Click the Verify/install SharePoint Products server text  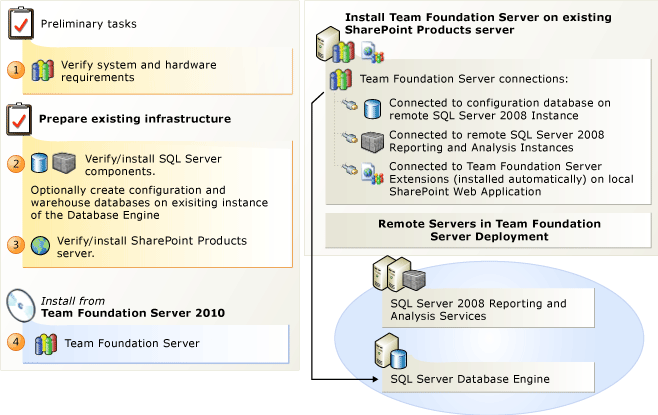[152, 247]
